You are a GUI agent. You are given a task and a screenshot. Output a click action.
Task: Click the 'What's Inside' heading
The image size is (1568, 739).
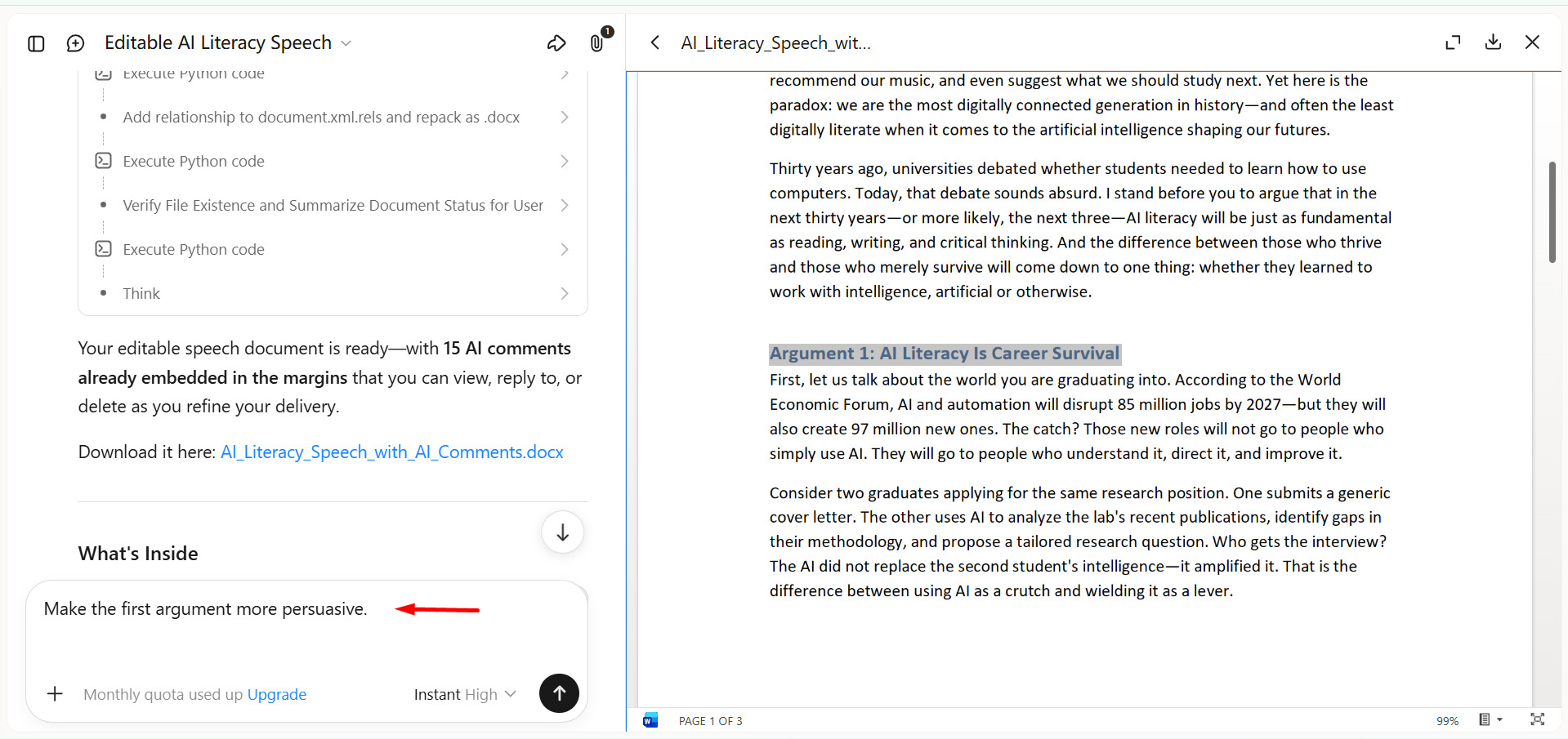click(138, 554)
